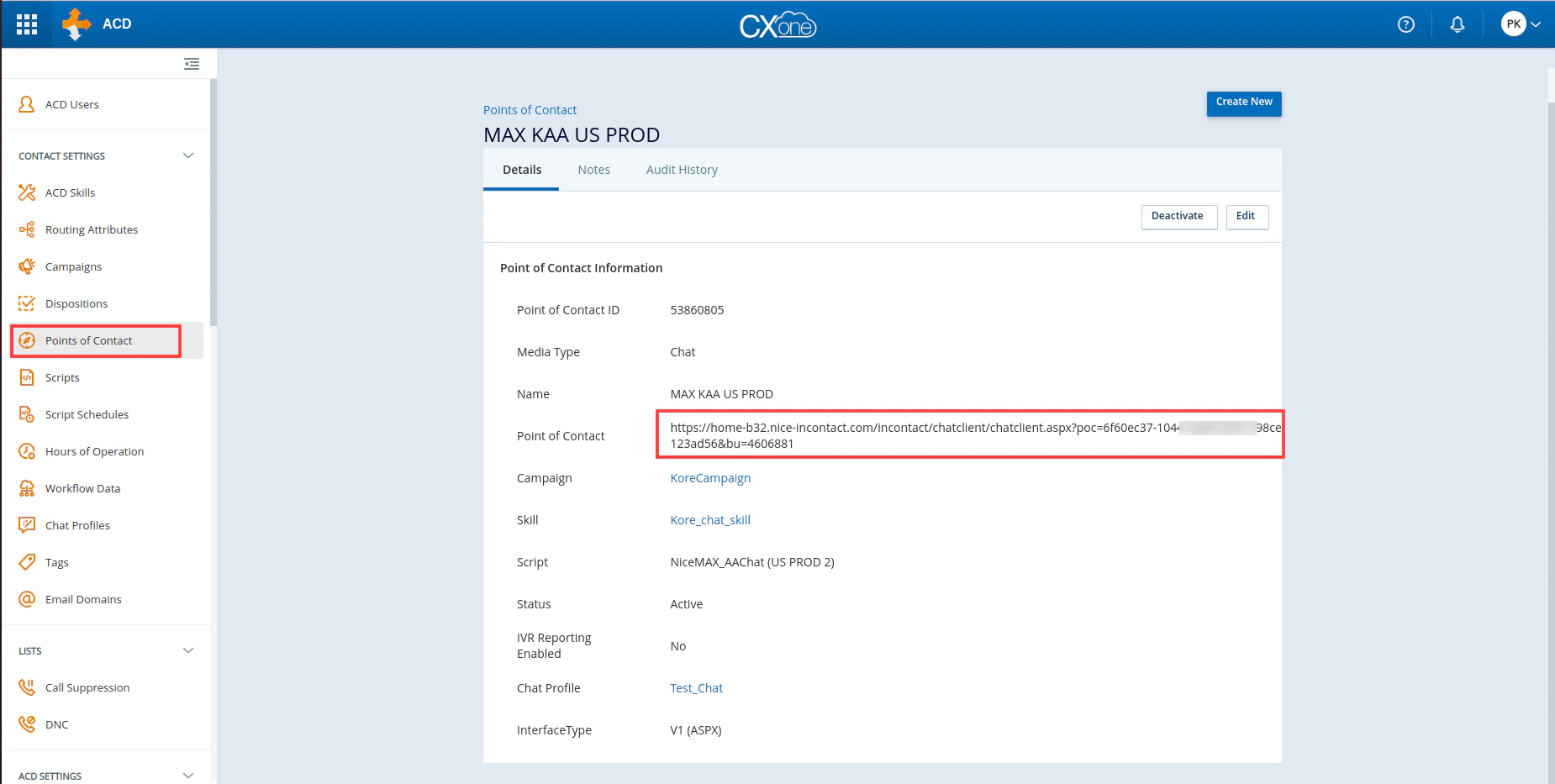Viewport: 1555px width, 784px height.
Task: Click the DNC phone icon
Action: coord(27,724)
